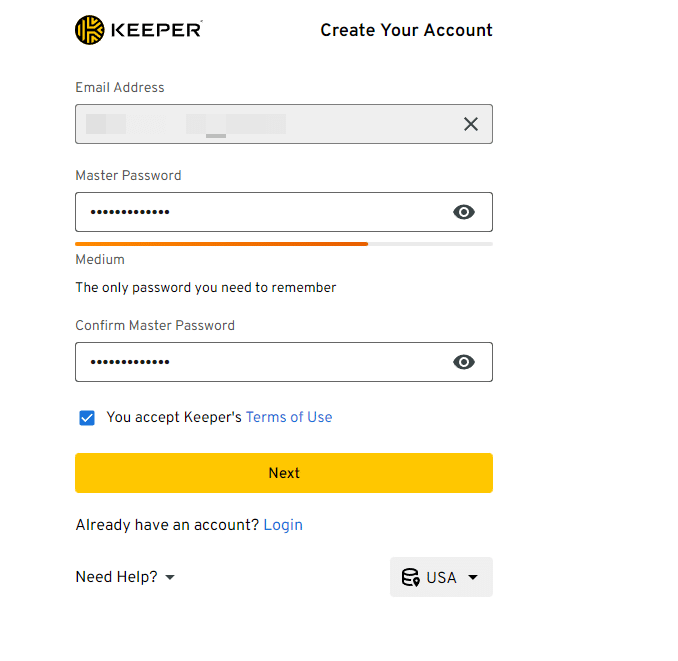Image resolution: width=678 pixels, height=661 pixels.
Task: Click the KEEPER wordmark text
Action: [x=155, y=30]
